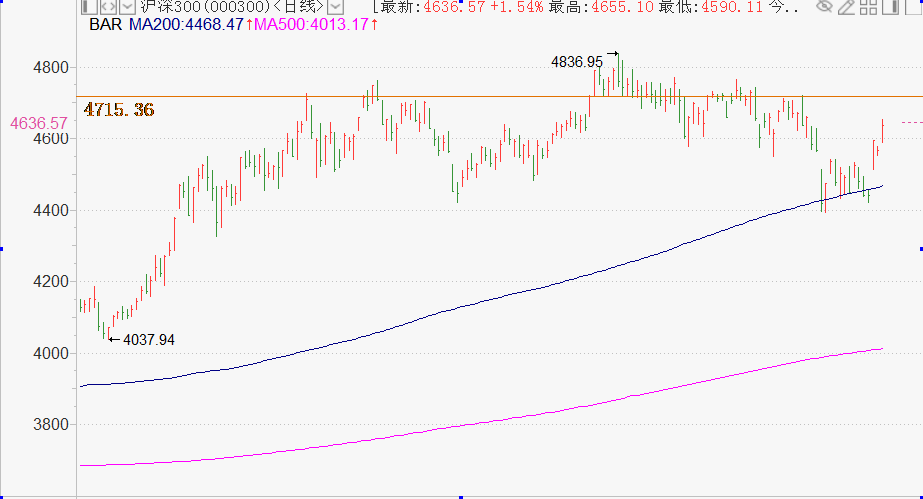Click the 沪深300(000300) title text

pos(205,6)
